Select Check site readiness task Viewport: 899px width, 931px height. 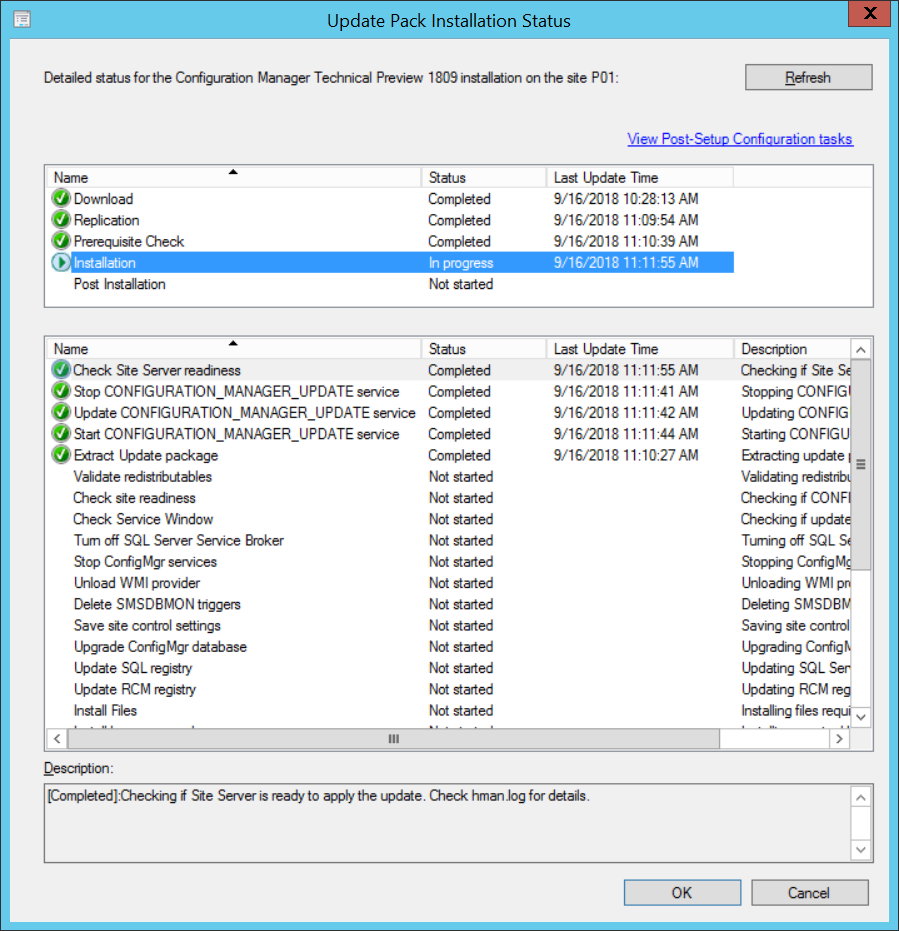coord(448,498)
